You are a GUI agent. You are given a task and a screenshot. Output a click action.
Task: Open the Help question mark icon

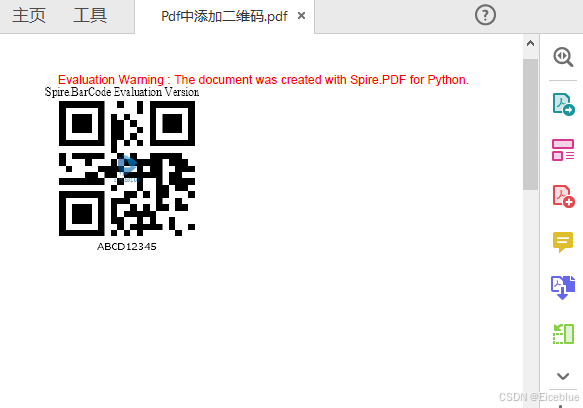click(485, 15)
